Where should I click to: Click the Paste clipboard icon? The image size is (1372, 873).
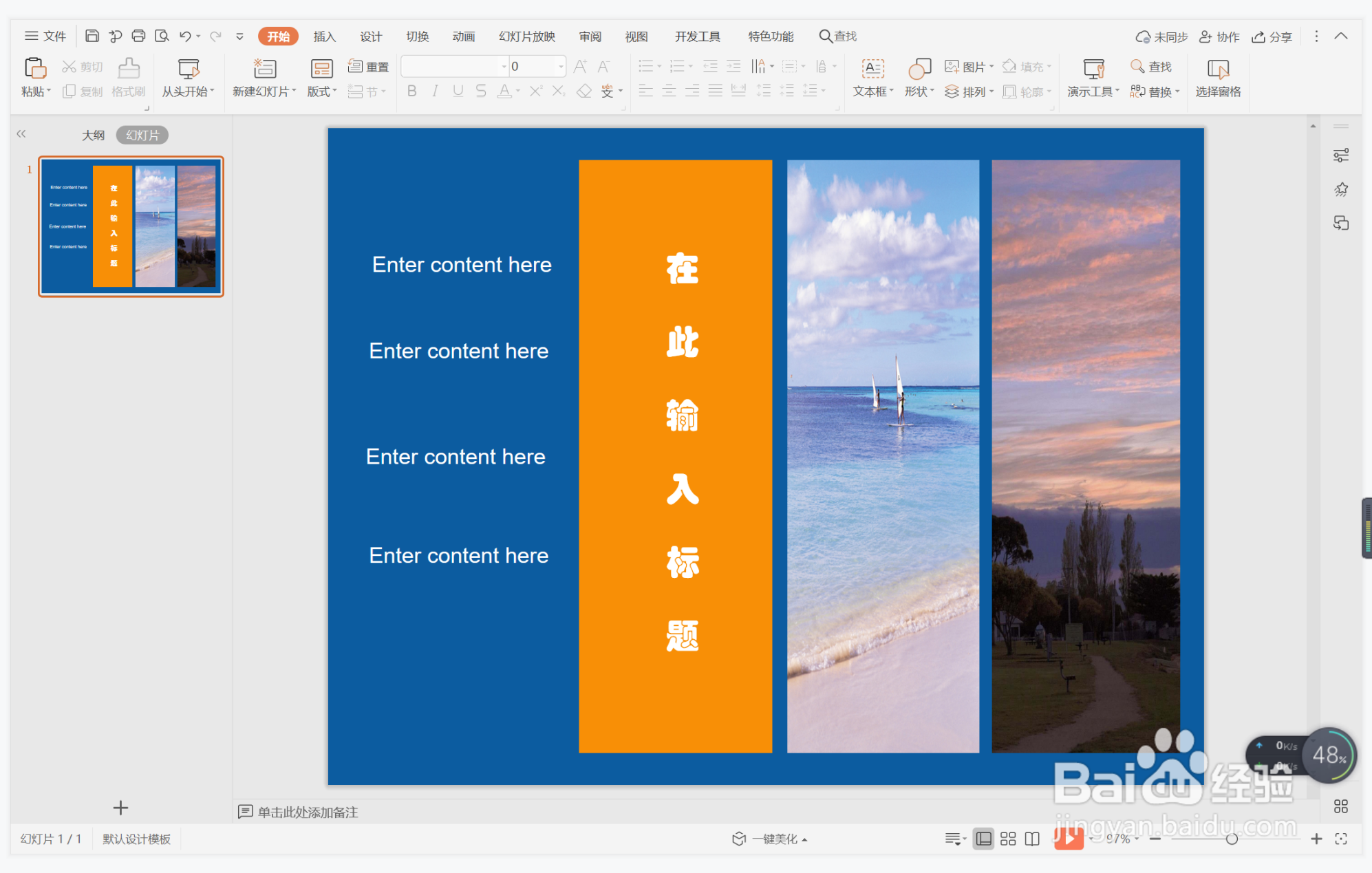(x=34, y=69)
